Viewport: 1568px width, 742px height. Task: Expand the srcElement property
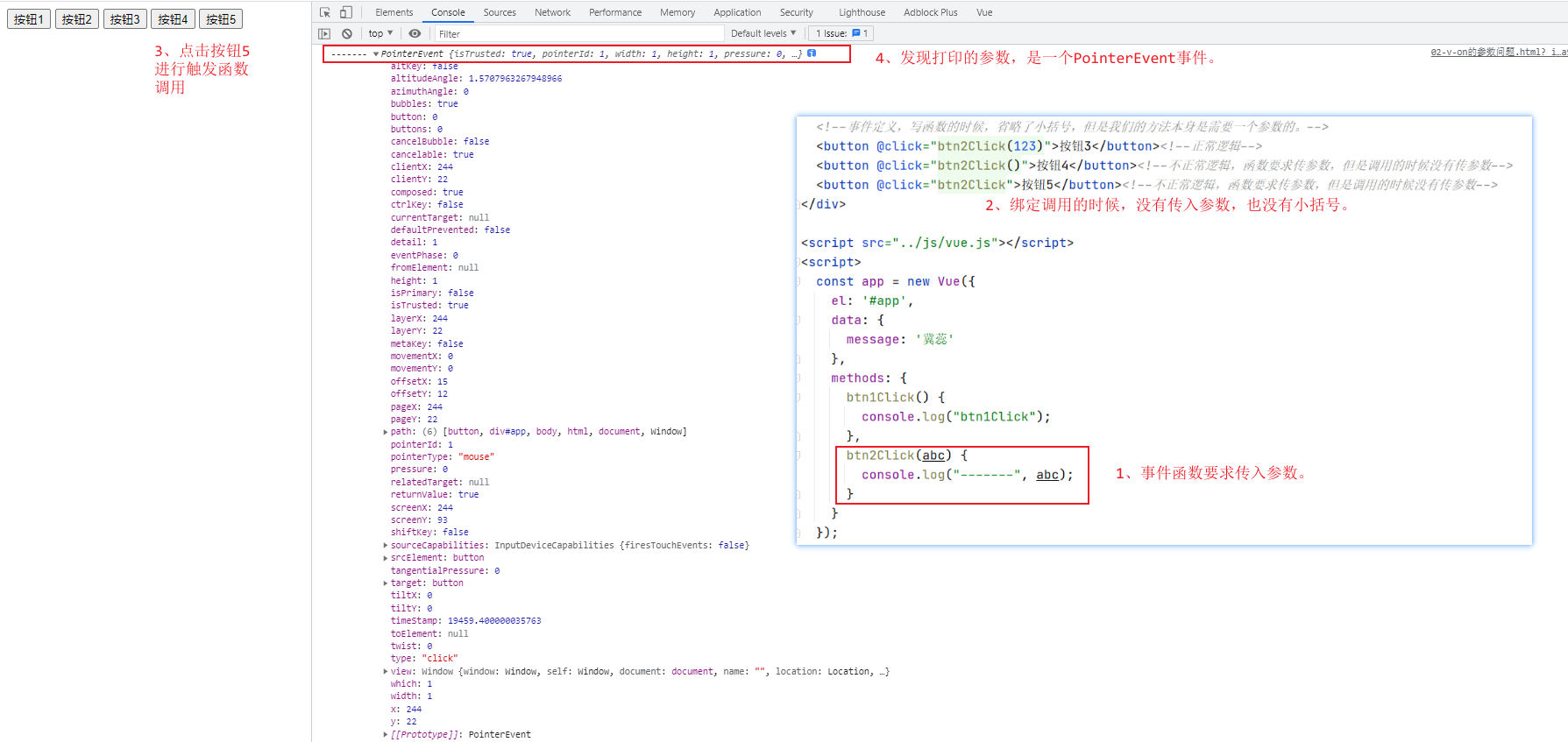pyautogui.click(x=386, y=558)
